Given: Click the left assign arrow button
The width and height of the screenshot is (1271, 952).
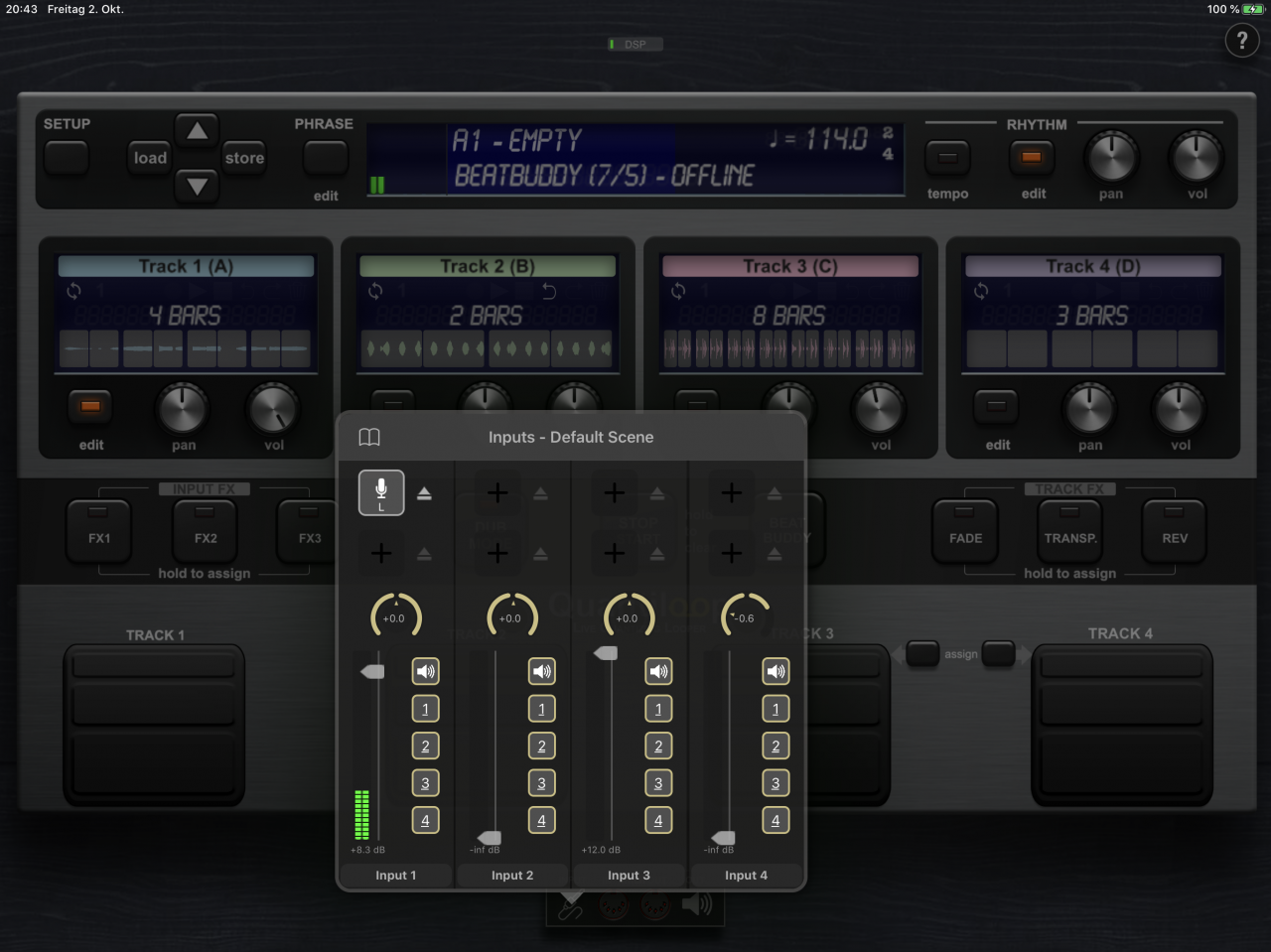Looking at the screenshot, I should (x=922, y=653).
